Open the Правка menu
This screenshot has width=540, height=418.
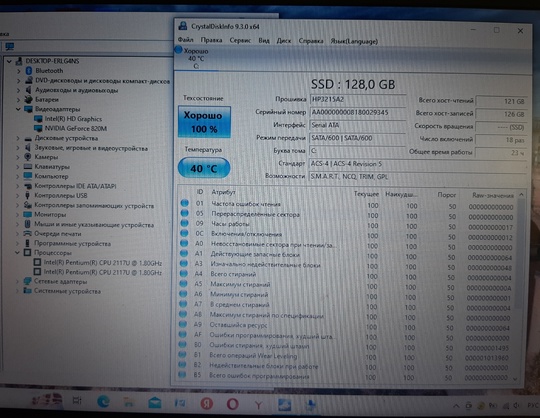211,40
